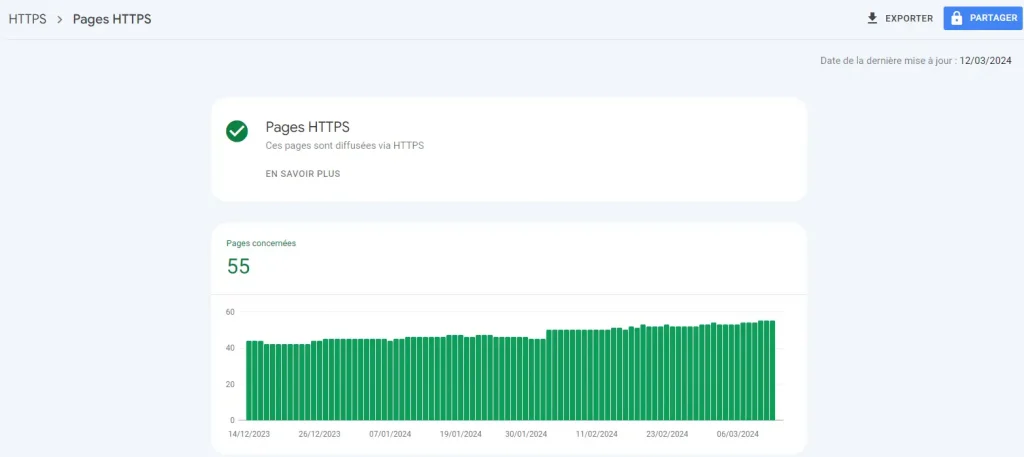The height and width of the screenshot is (457, 1024).
Task: Click the last update date 12/03/2024
Action: [985, 61]
